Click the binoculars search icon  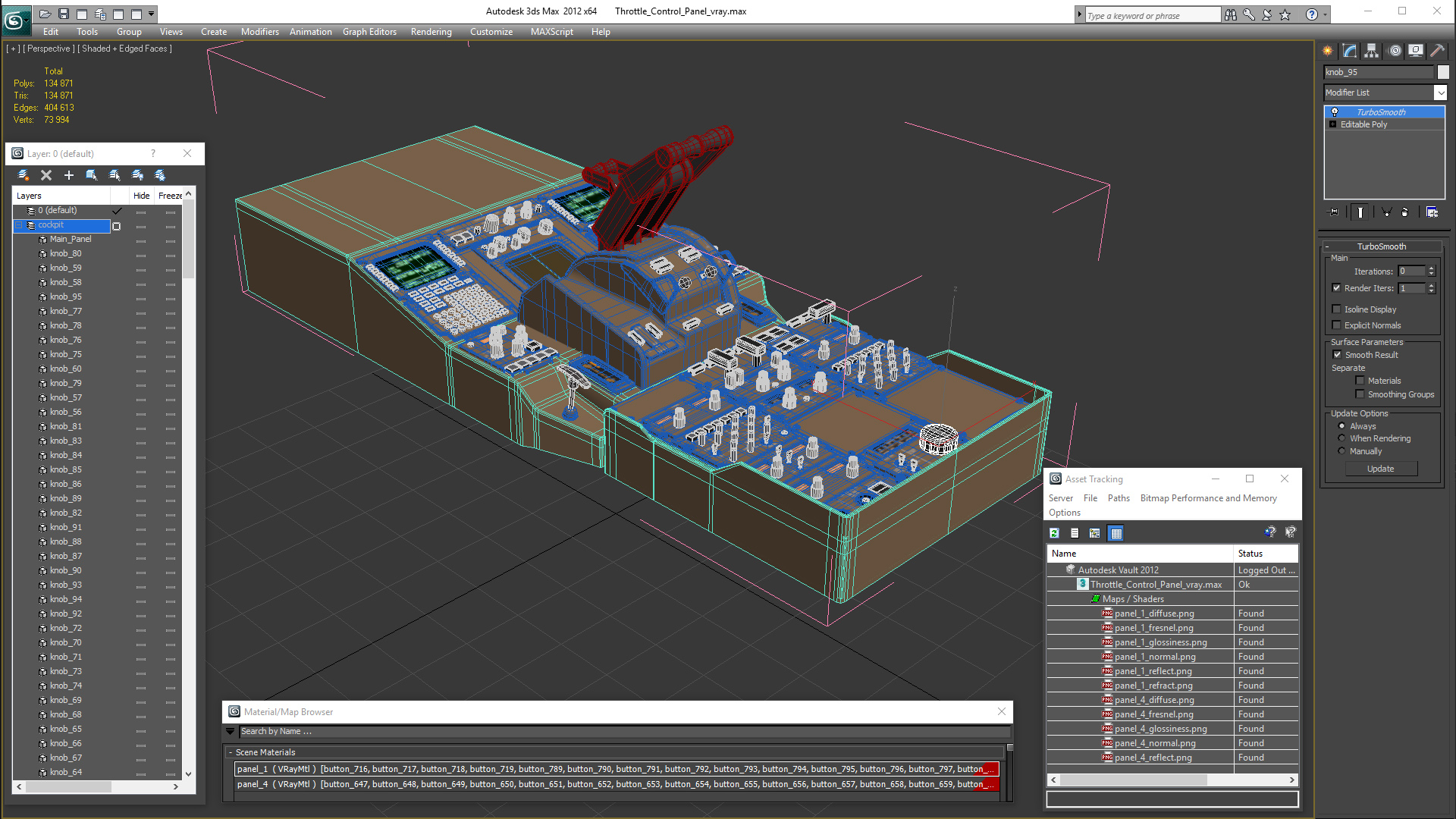coord(1230,14)
